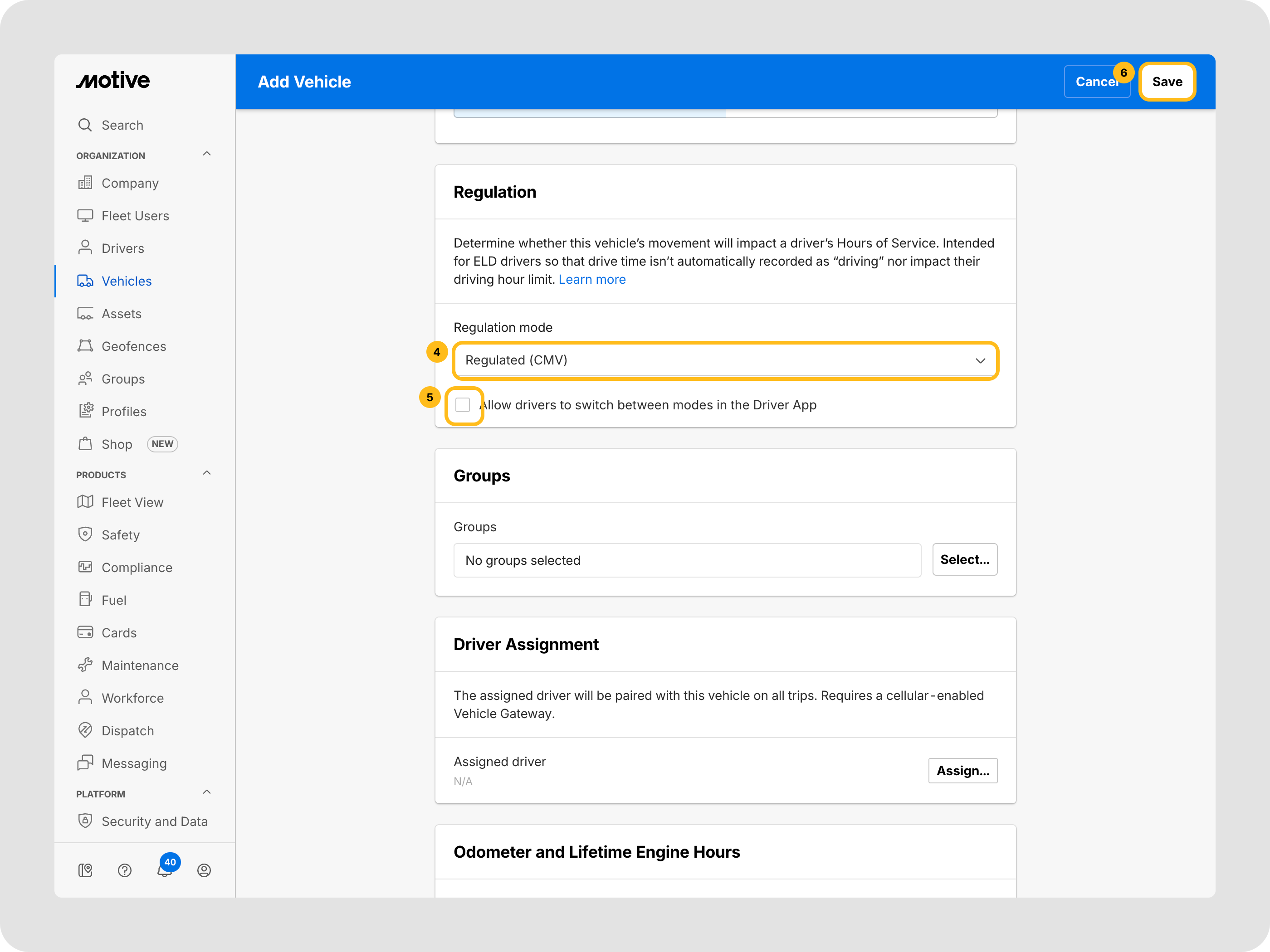Go to Fleet Users menu item
Viewport: 1270px width, 952px height.
click(135, 216)
